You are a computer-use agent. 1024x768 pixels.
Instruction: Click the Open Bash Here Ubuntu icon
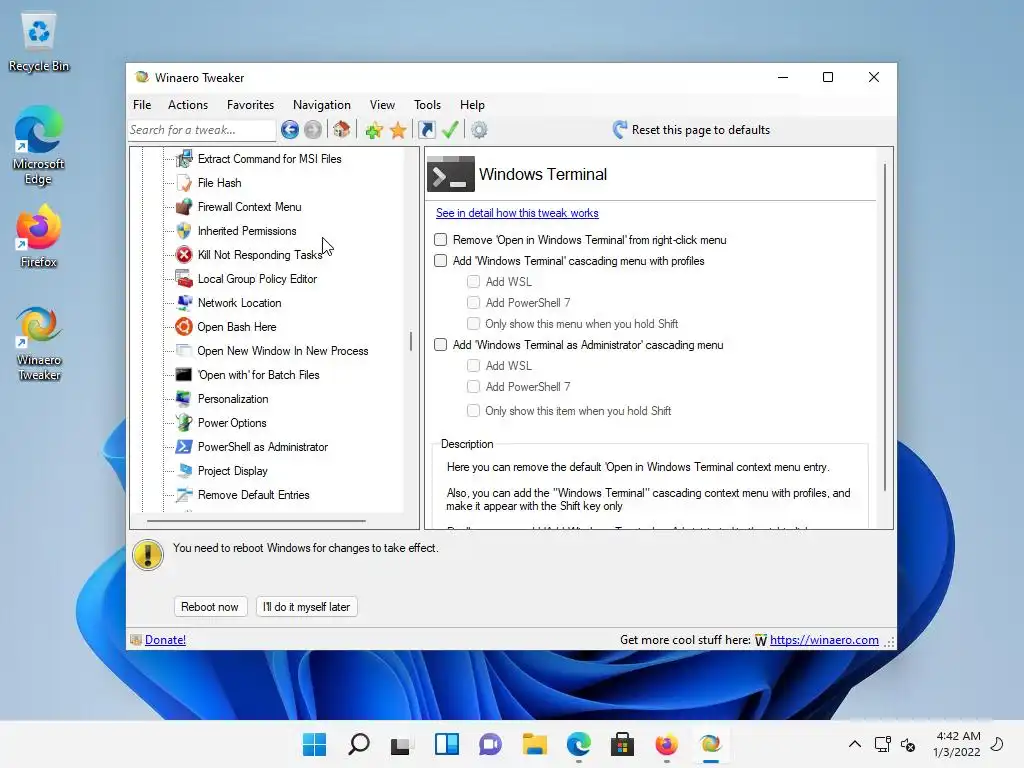pyautogui.click(x=184, y=327)
